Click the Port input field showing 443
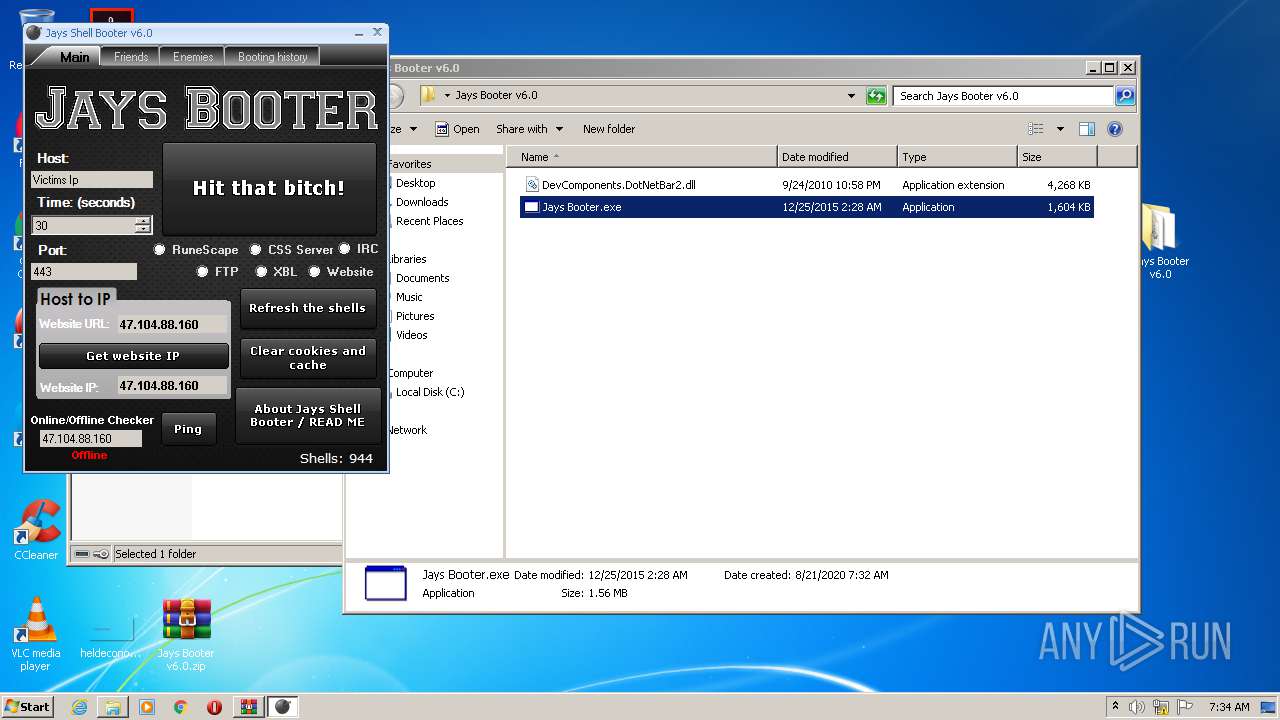Screen dimensions: 1280x720 coord(84,272)
